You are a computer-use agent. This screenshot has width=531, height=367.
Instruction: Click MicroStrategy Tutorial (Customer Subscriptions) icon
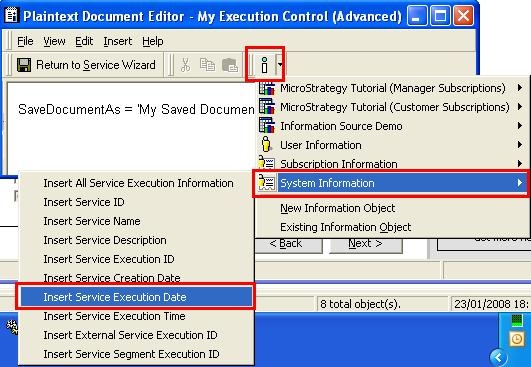pos(267,107)
